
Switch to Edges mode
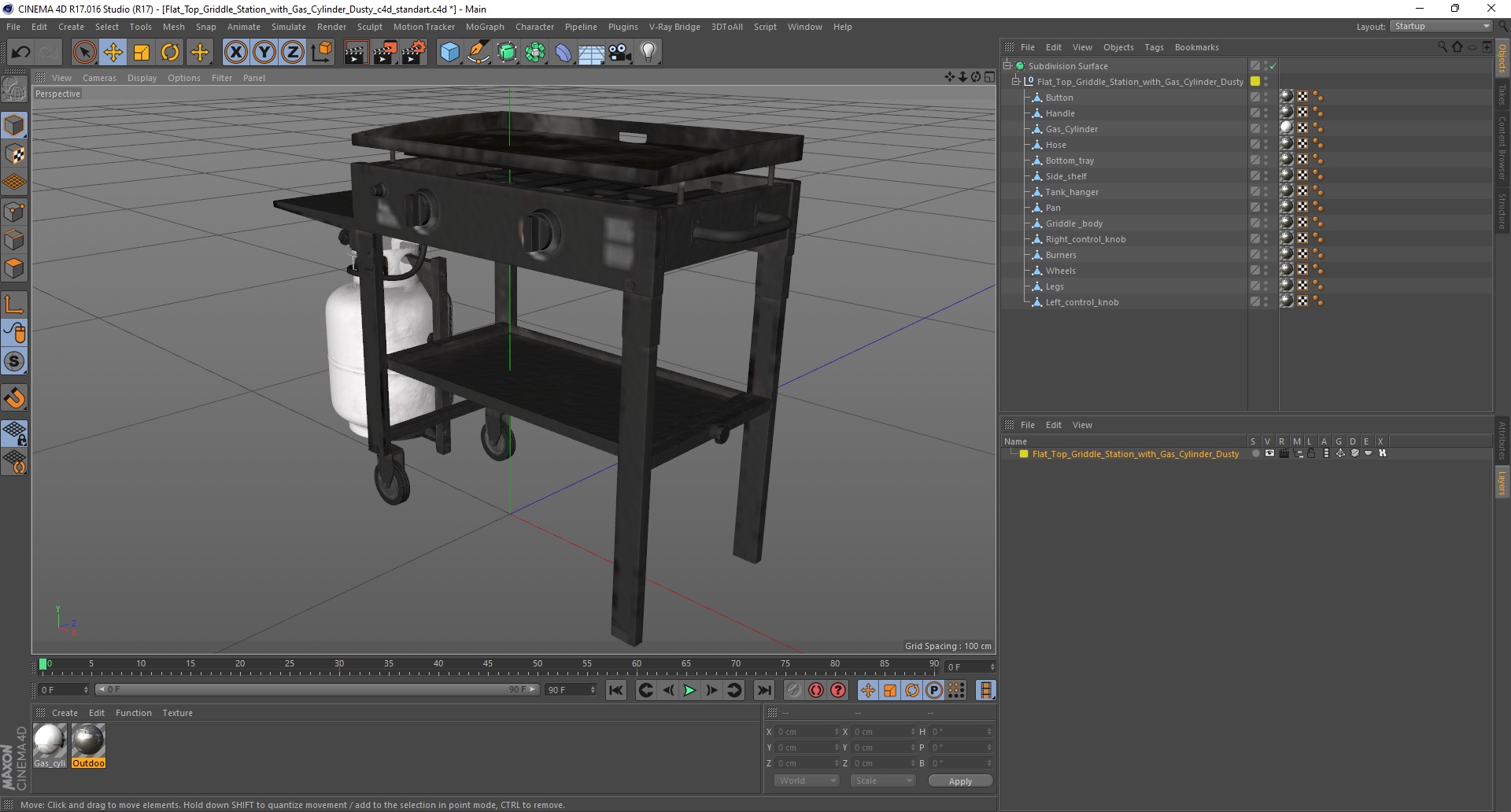[x=14, y=240]
